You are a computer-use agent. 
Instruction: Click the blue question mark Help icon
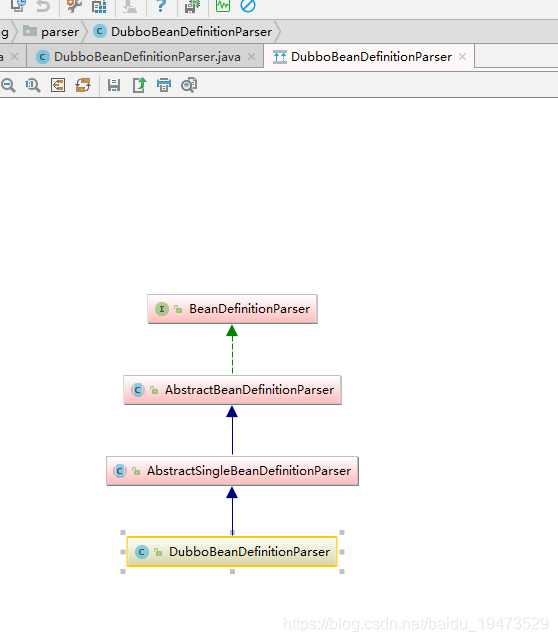(x=161, y=5)
